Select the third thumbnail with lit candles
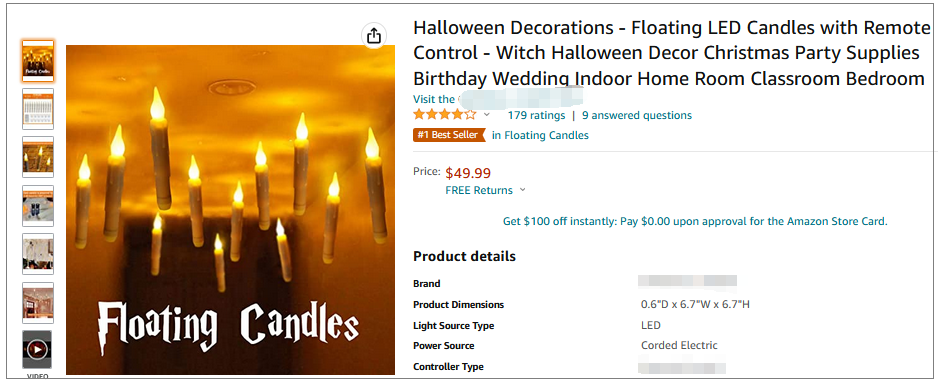This screenshot has height=383, width=938. 38,157
